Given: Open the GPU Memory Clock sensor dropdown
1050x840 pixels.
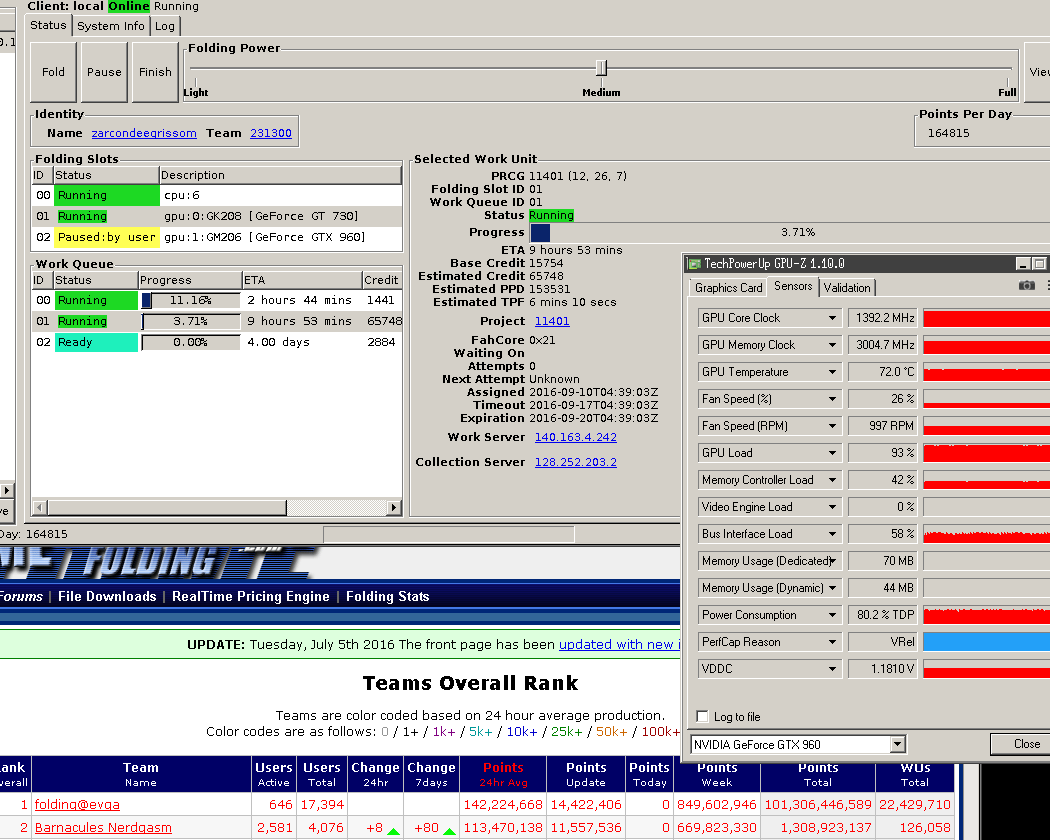Looking at the screenshot, I should pos(832,345).
